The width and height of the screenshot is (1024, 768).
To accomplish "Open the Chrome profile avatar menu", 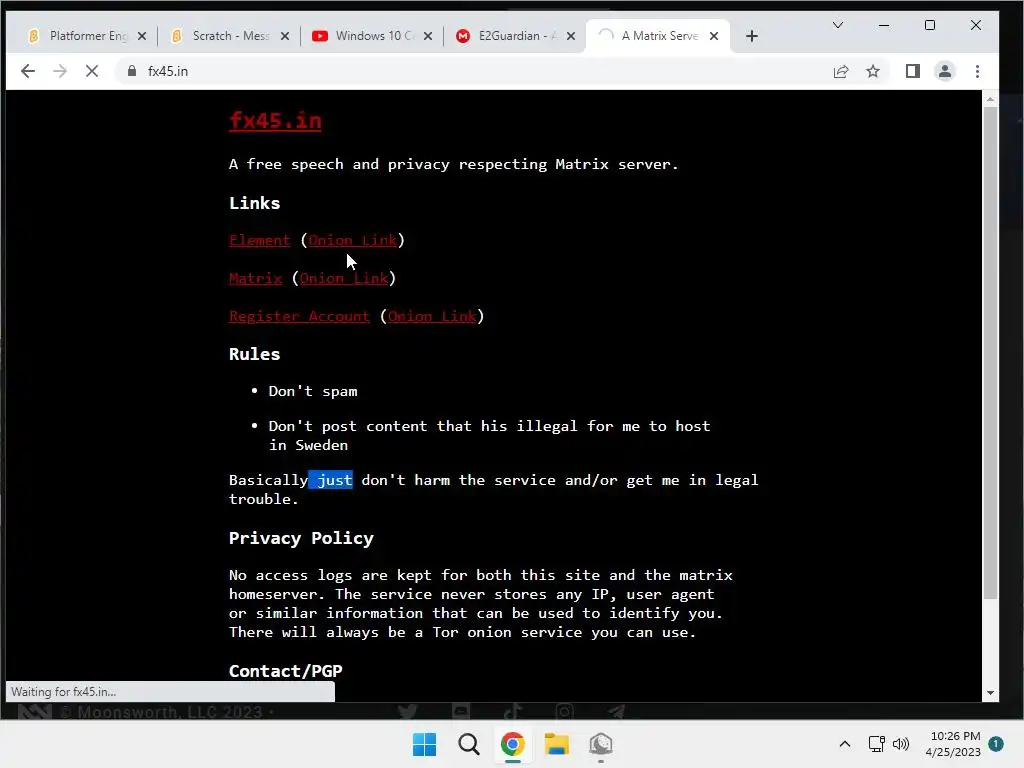I will tap(945, 71).
